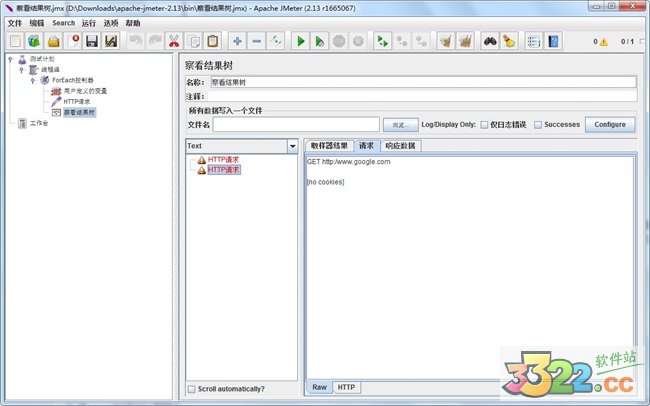Open the 选项 menu
The image size is (650, 406).
pyautogui.click(x=111, y=23)
